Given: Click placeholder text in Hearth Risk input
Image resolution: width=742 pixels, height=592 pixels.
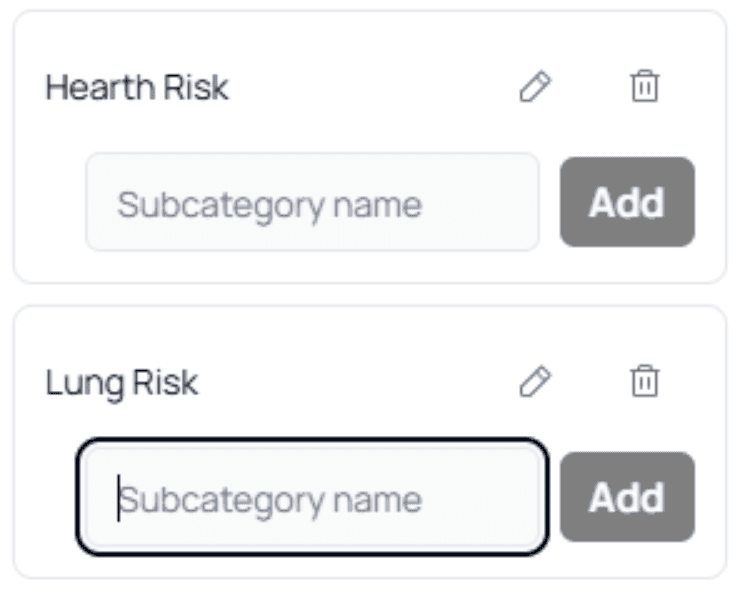Looking at the screenshot, I should pyautogui.click(x=269, y=205).
